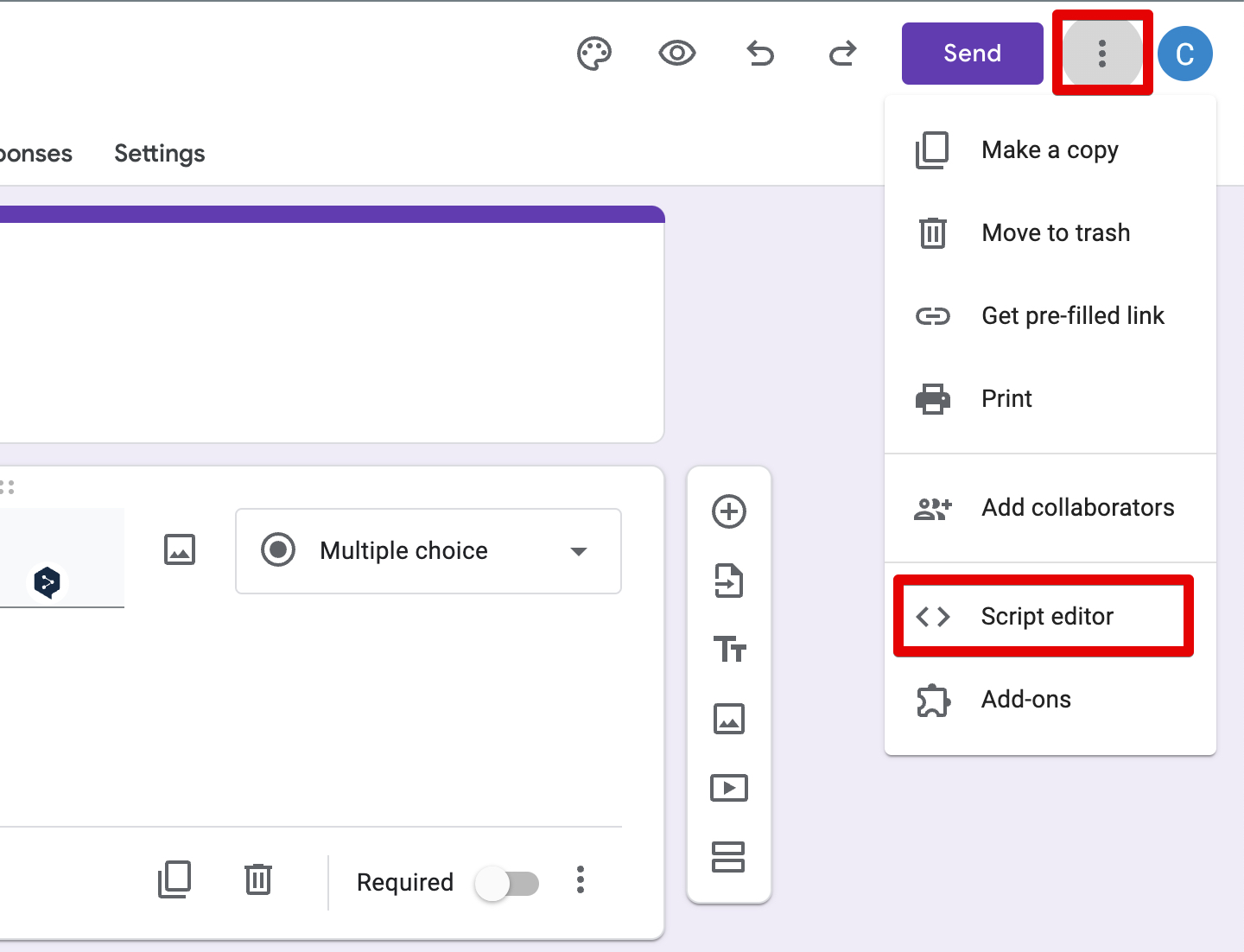Open your account avatar profile
This screenshot has height=952, width=1244.
click(1184, 53)
